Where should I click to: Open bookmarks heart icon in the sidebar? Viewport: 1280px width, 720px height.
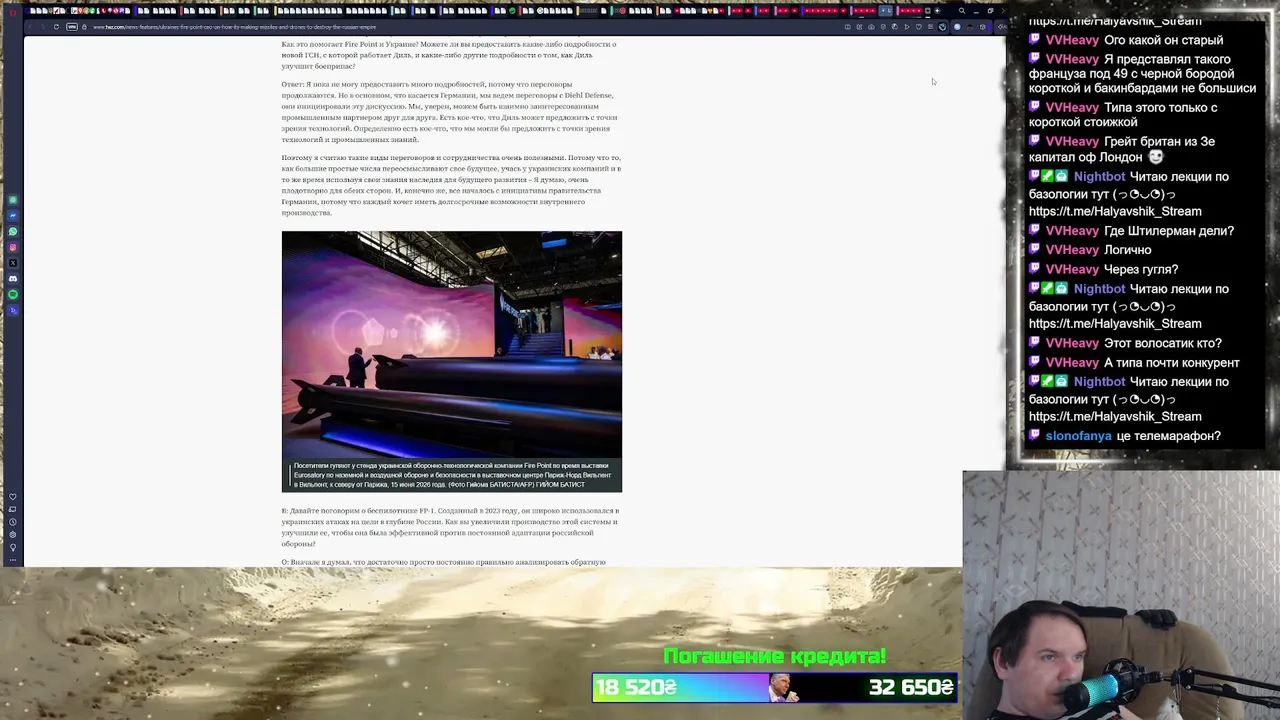[13, 497]
